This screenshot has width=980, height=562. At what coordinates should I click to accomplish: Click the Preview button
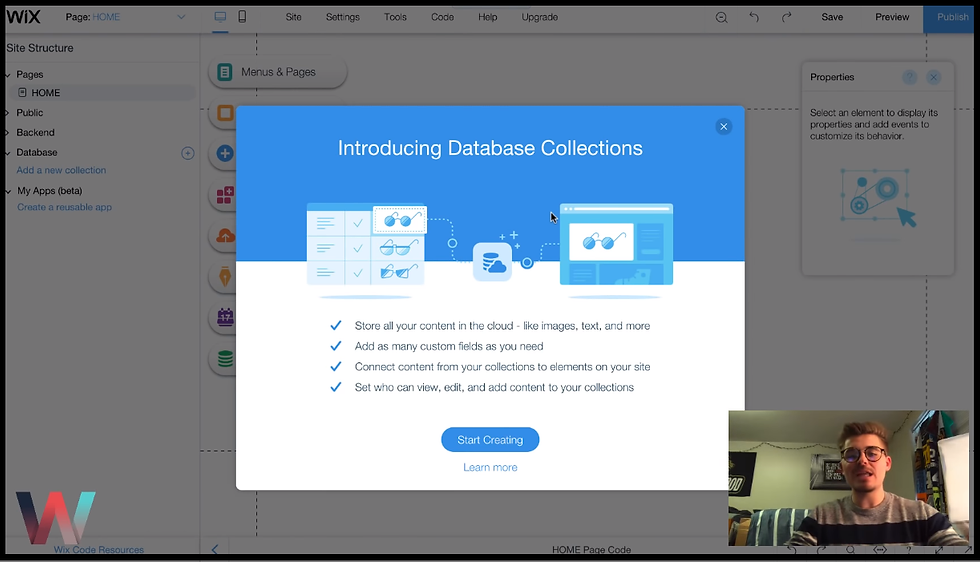click(x=892, y=17)
